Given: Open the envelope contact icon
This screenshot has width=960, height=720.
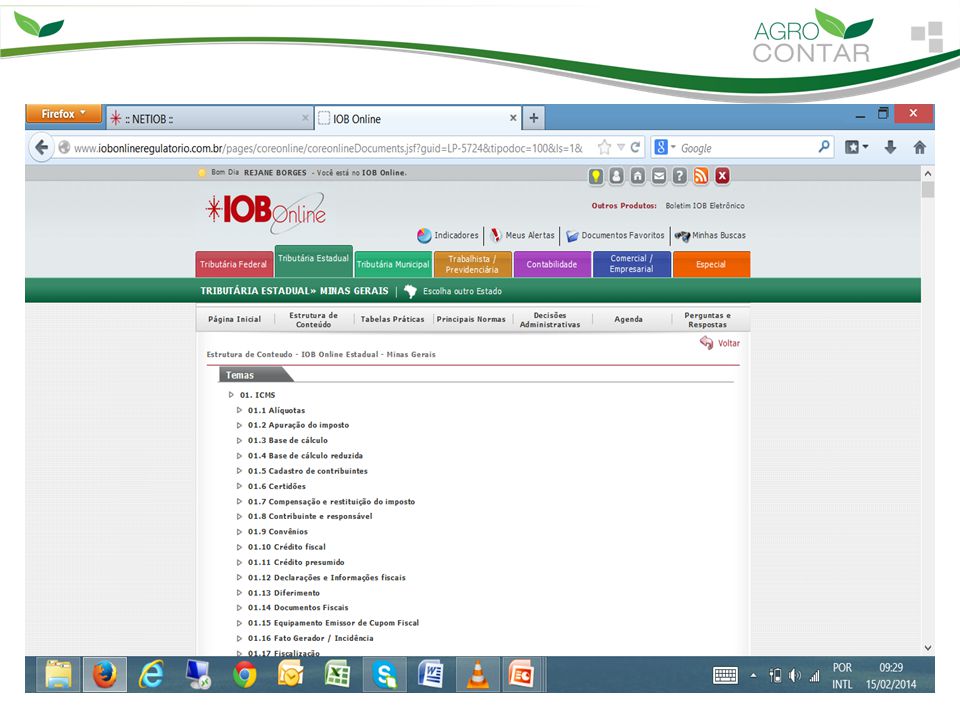Looking at the screenshot, I should pyautogui.click(x=659, y=176).
